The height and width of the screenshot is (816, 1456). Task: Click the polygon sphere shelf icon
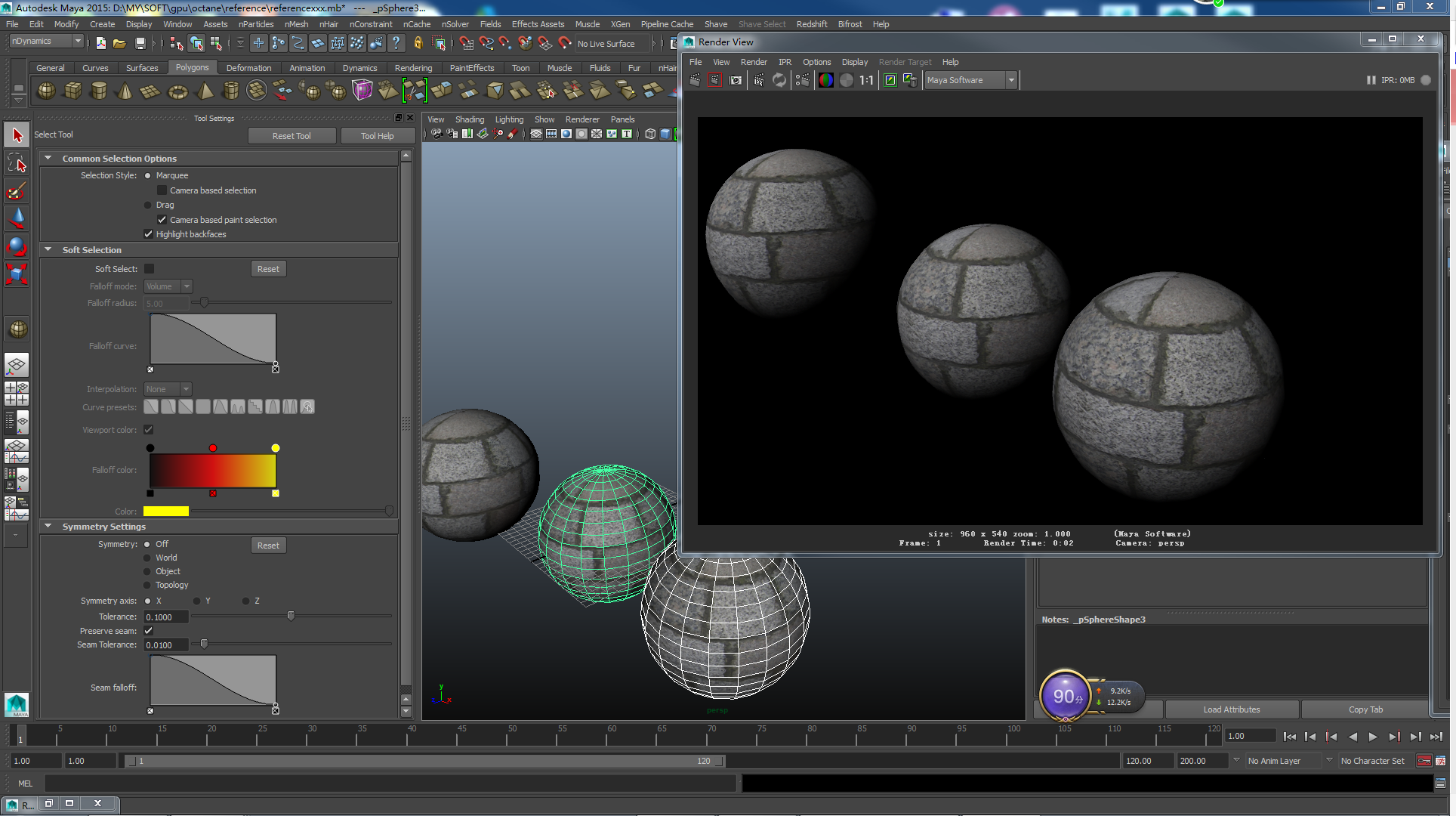point(46,91)
